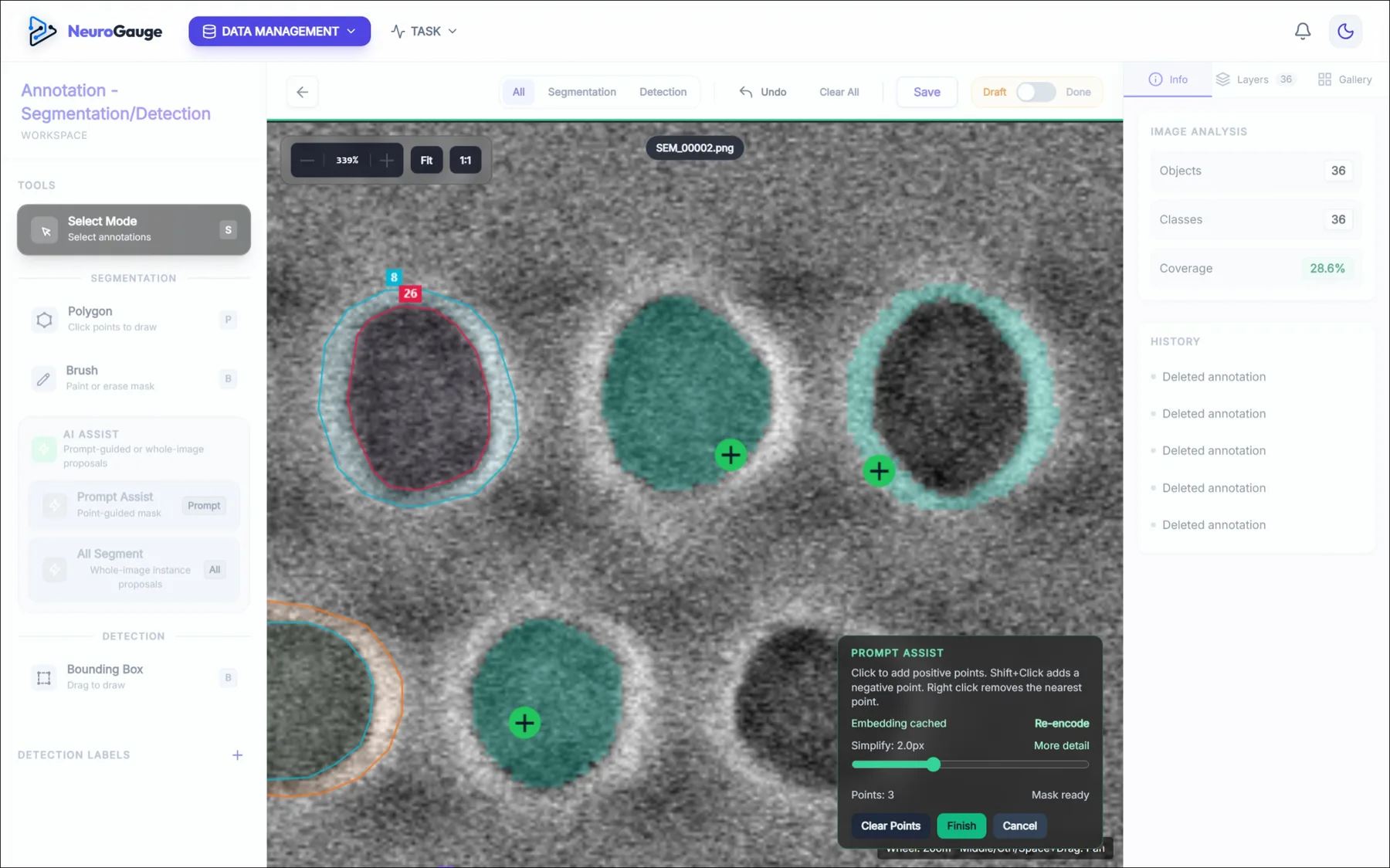Select the All filter tab

(x=518, y=92)
